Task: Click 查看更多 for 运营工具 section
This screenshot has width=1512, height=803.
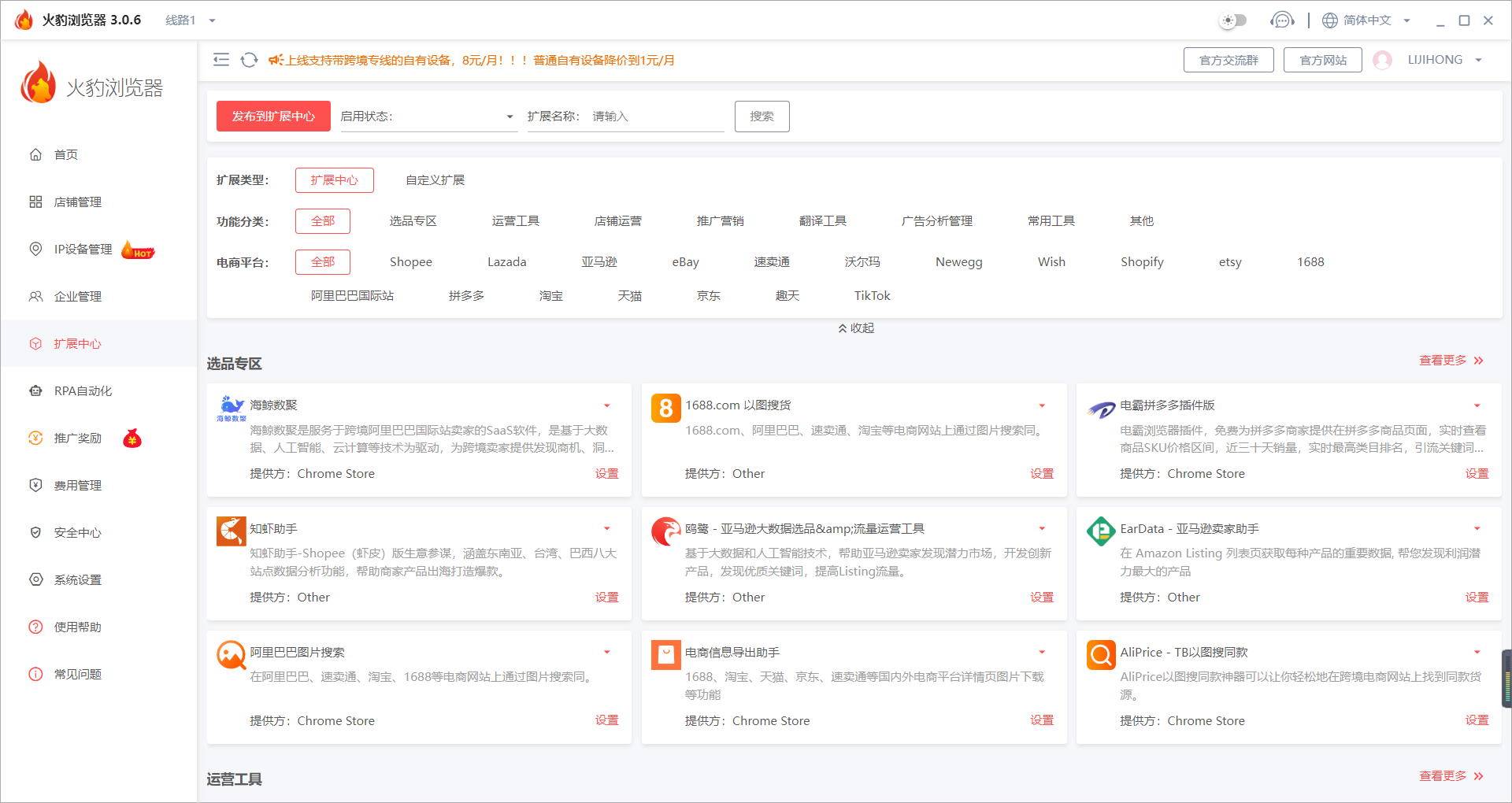Action: pyautogui.click(x=1451, y=776)
